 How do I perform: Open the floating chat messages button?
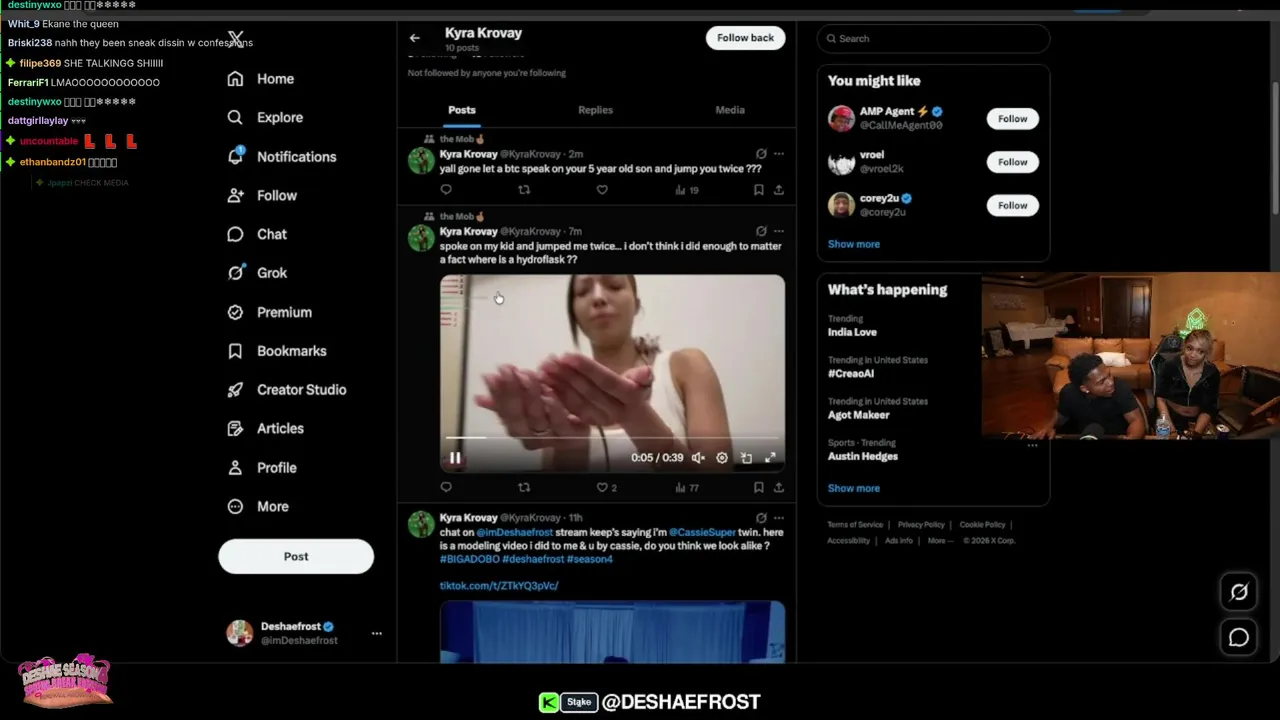pos(1239,637)
